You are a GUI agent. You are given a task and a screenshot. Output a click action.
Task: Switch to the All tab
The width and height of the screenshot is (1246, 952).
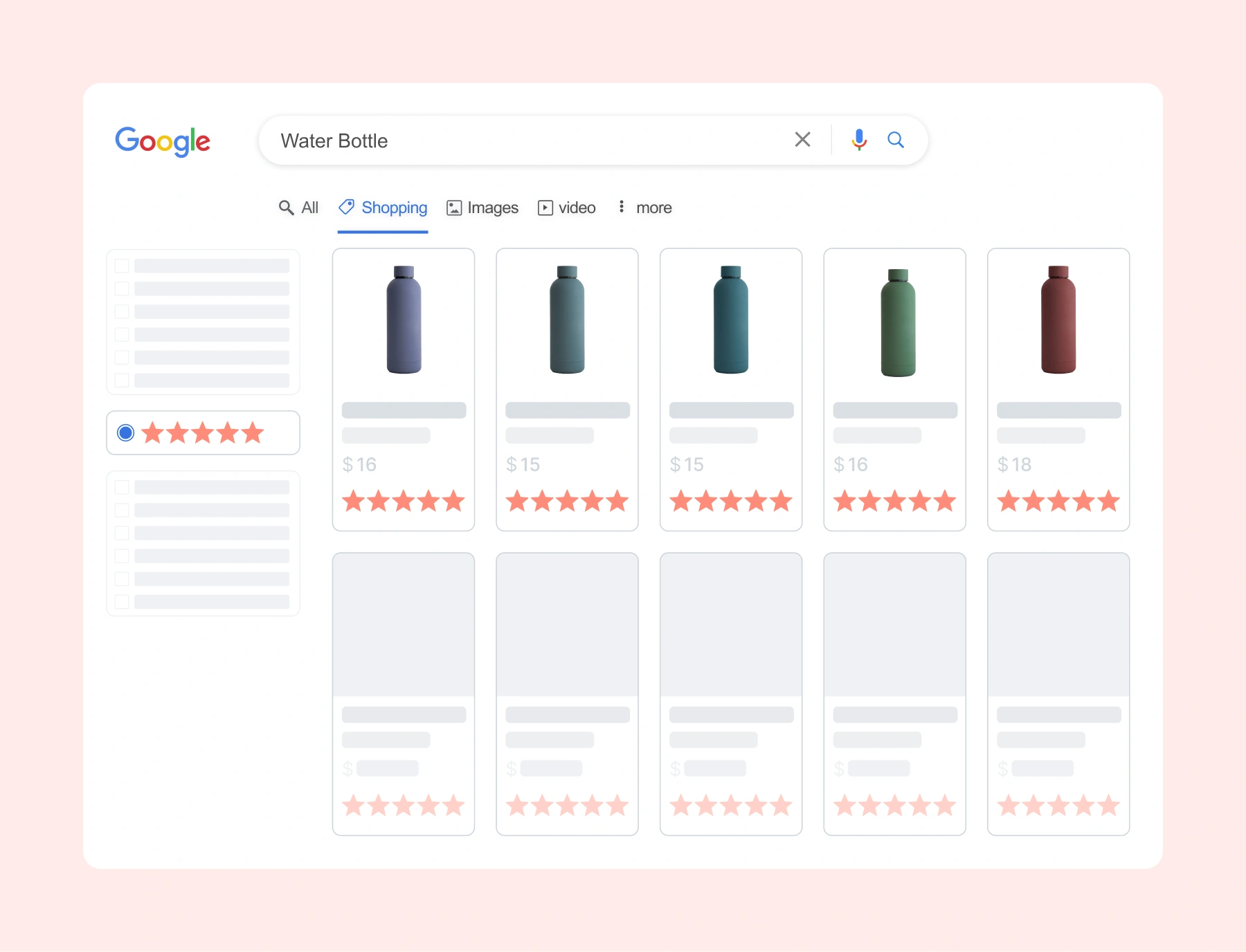298,208
